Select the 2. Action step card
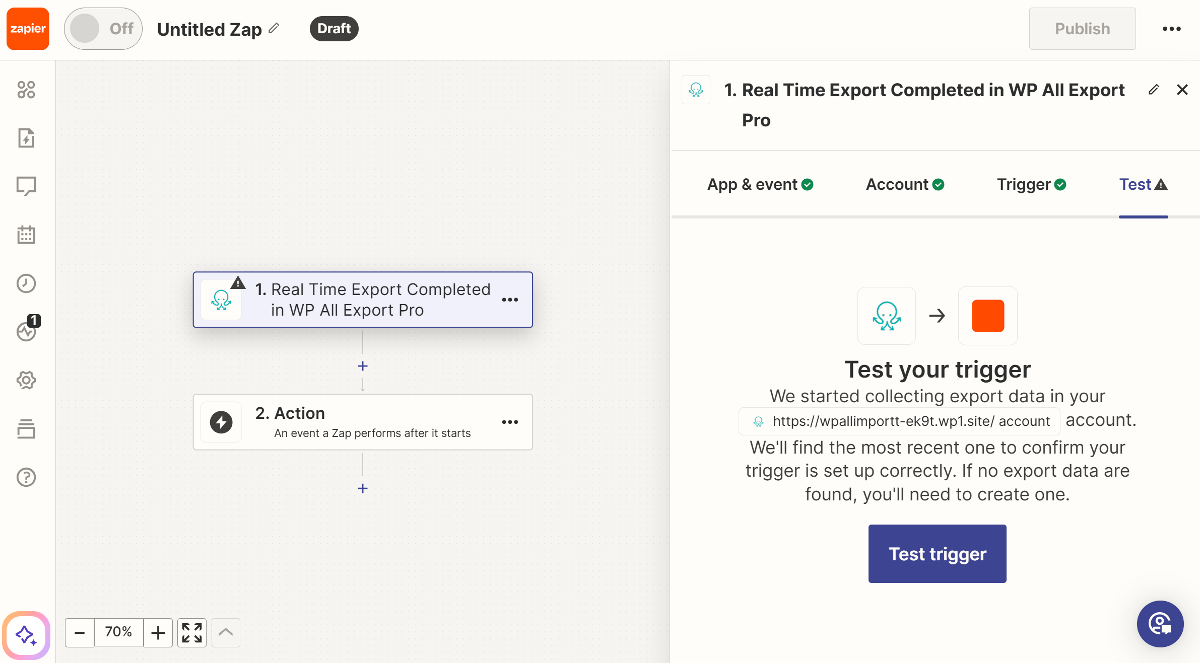1200x663 pixels. pyautogui.click(x=362, y=422)
